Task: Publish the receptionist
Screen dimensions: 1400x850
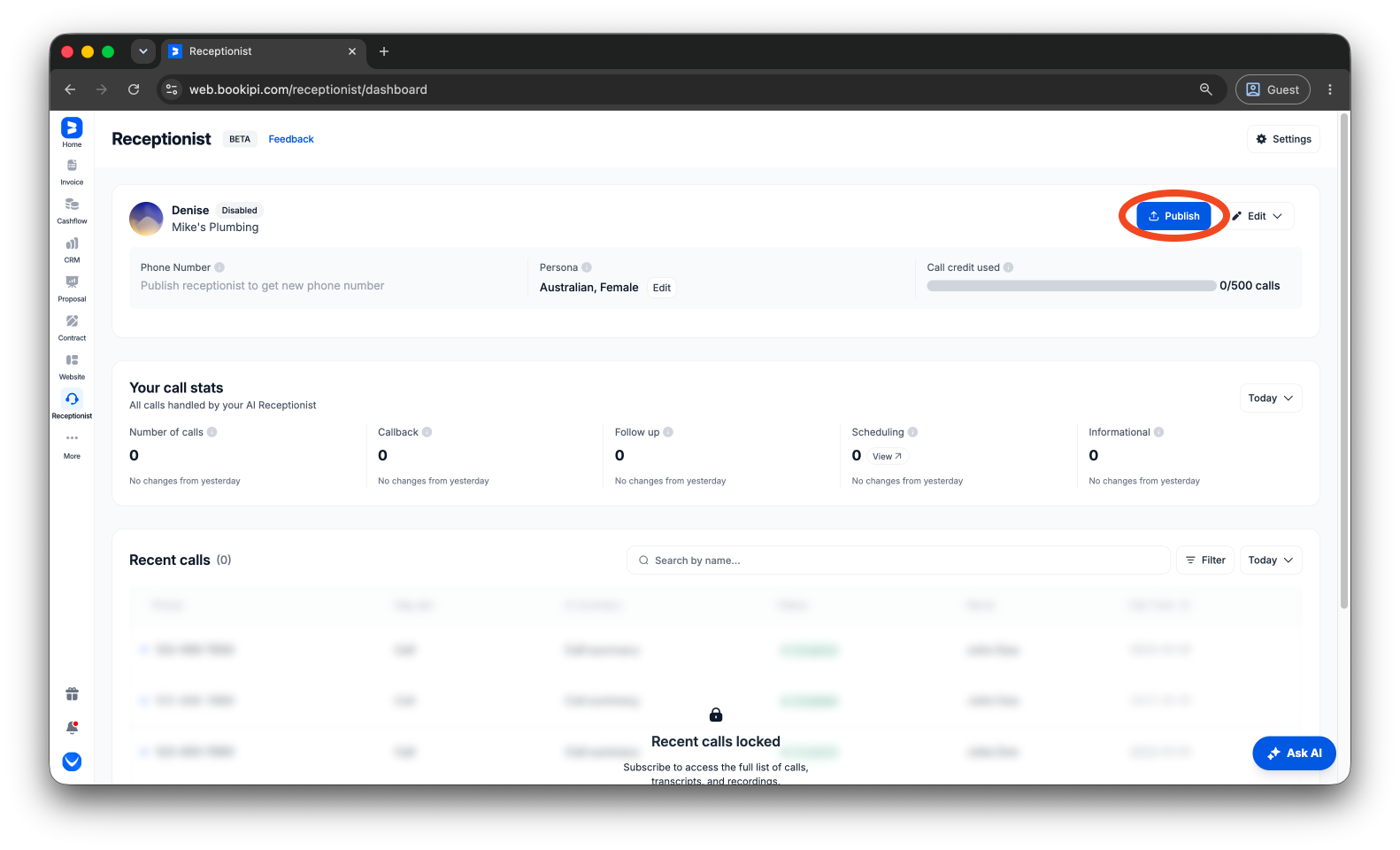Action: click(x=1173, y=216)
